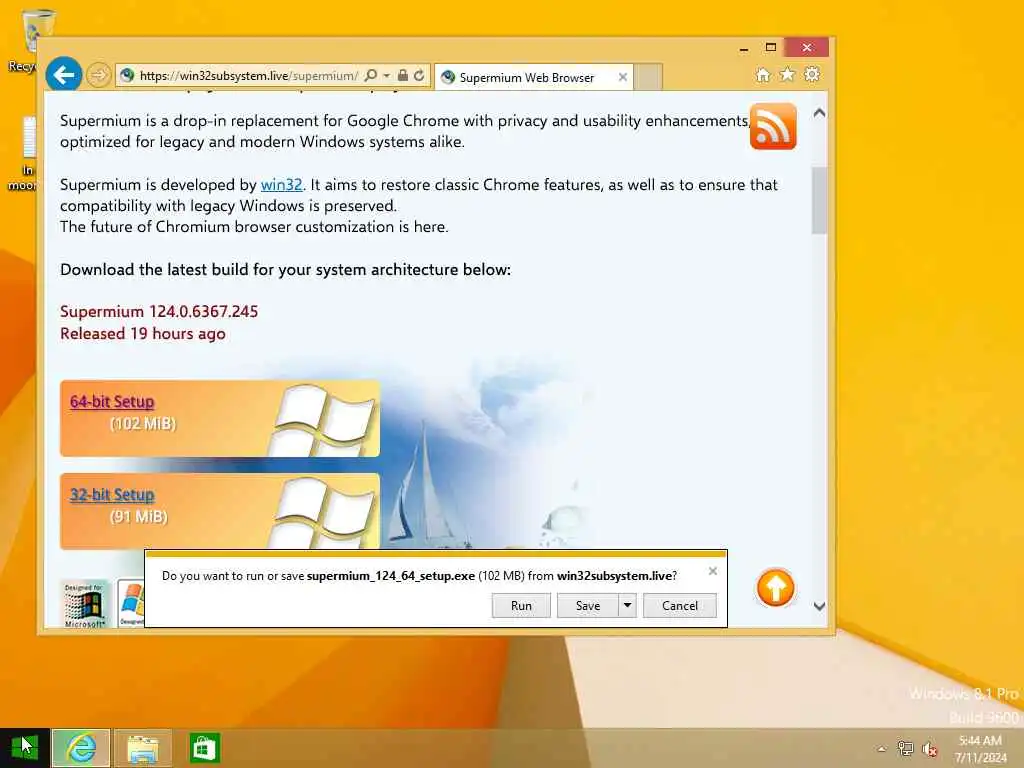Launch the Windows Store taskbar icon

coord(204,748)
